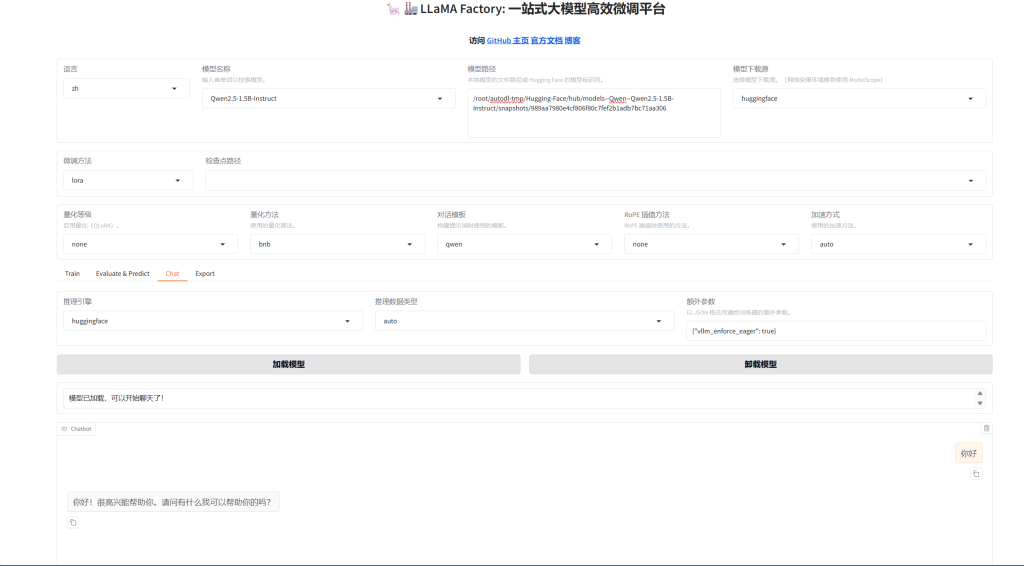Image resolution: width=1024 pixels, height=566 pixels.
Task: Open the inference engine dropdown huggingface
Action: 213,321
